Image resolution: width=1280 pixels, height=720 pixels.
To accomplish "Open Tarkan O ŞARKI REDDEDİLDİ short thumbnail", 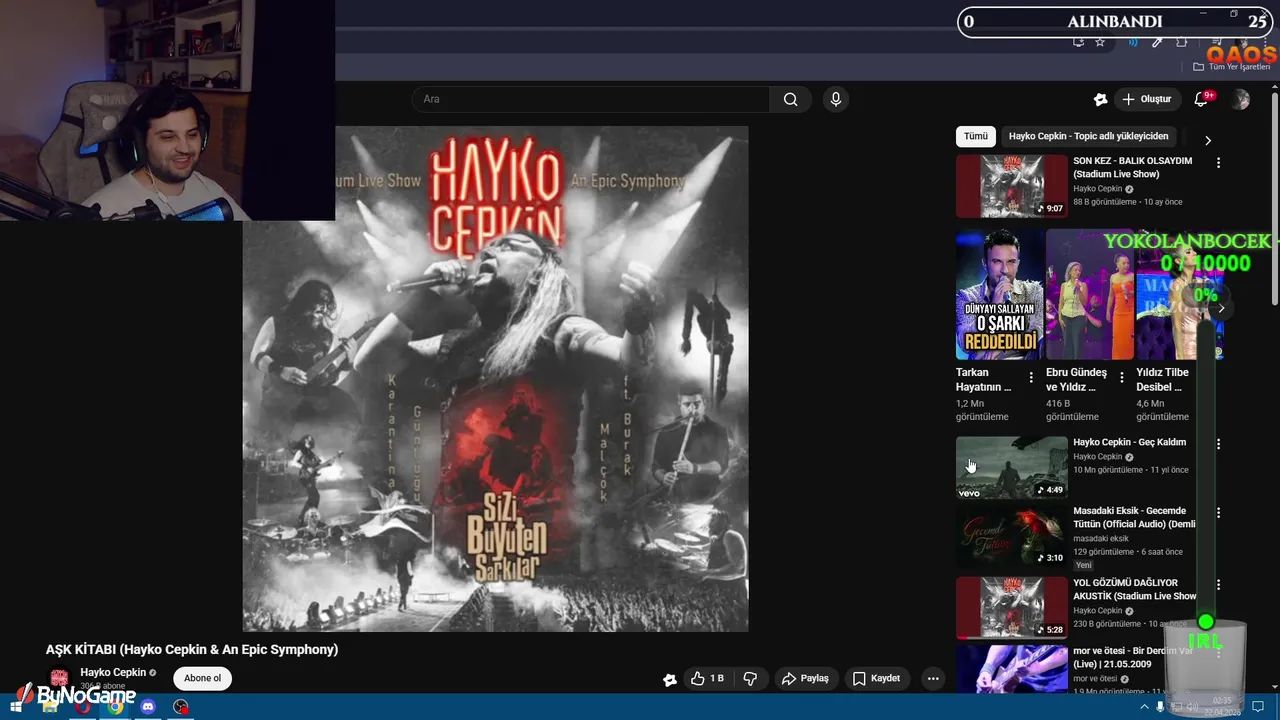I will pos(999,294).
